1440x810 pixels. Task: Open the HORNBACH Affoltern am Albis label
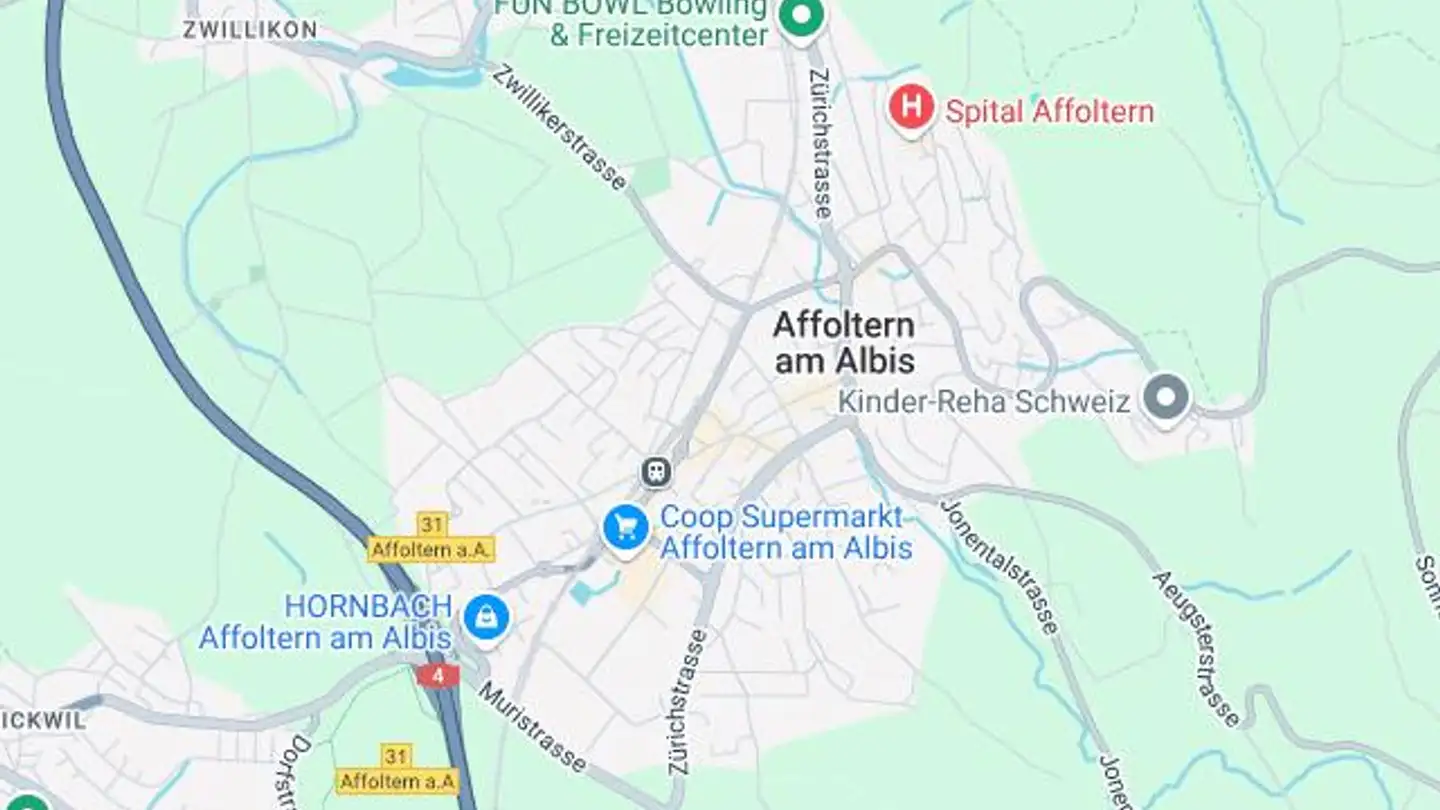[325, 621]
